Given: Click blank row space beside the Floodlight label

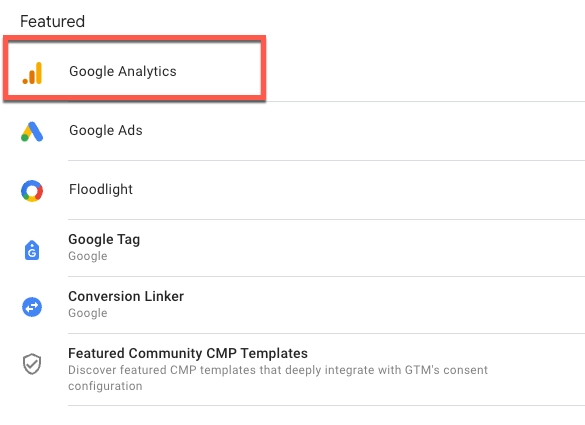Looking at the screenshot, I should pos(358,190).
